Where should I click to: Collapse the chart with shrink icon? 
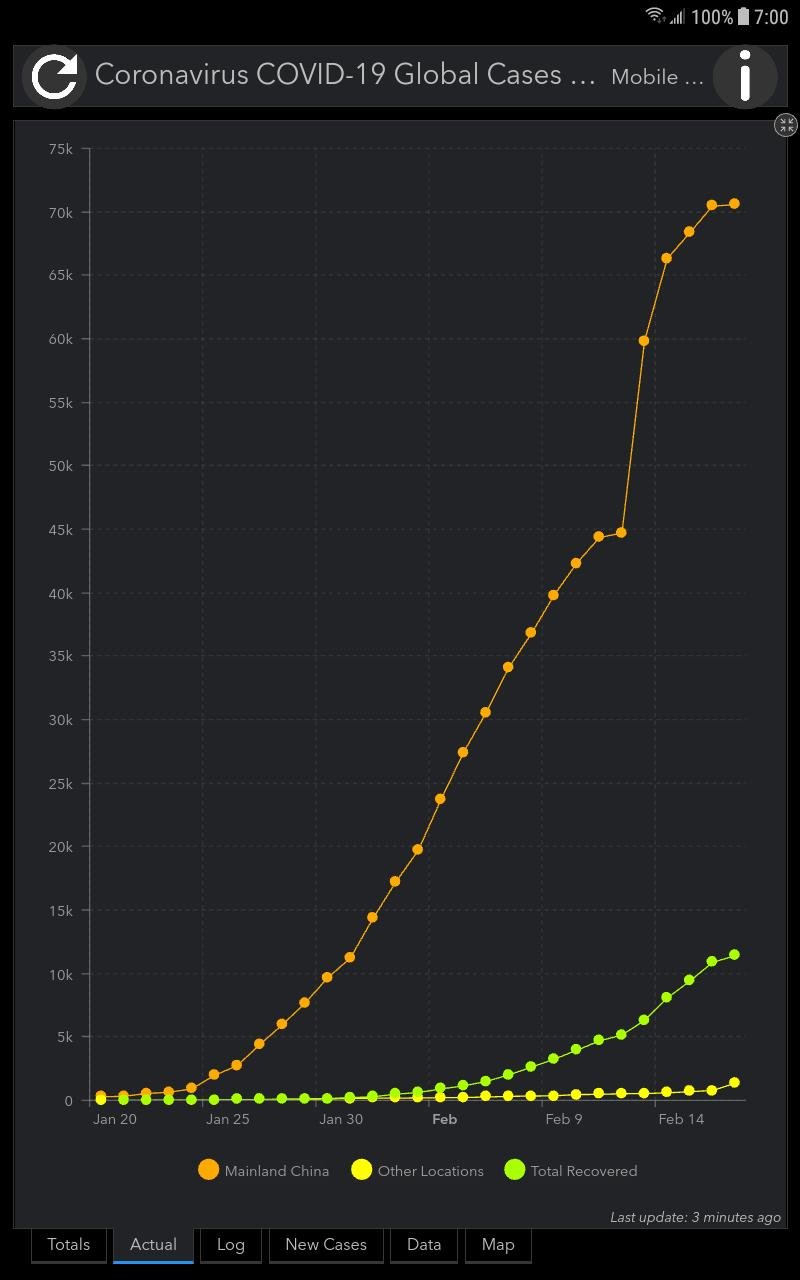coord(786,125)
